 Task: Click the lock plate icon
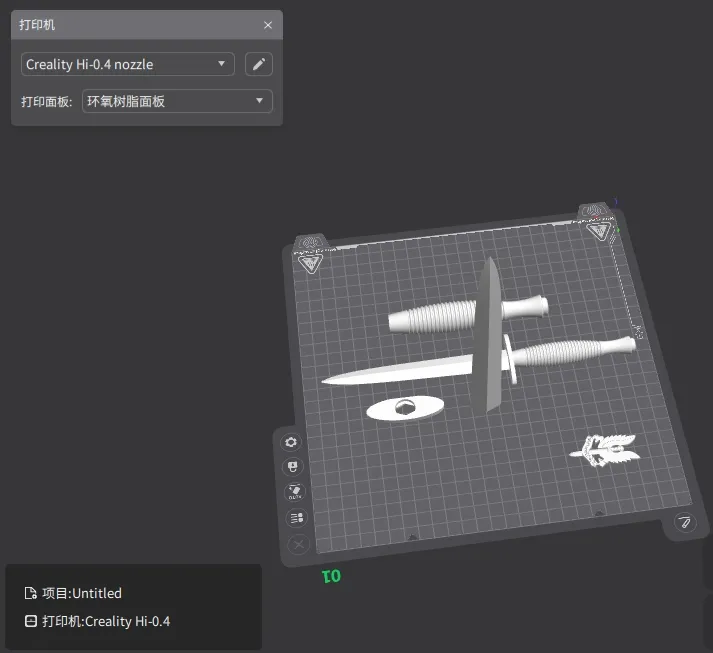click(x=292, y=467)
